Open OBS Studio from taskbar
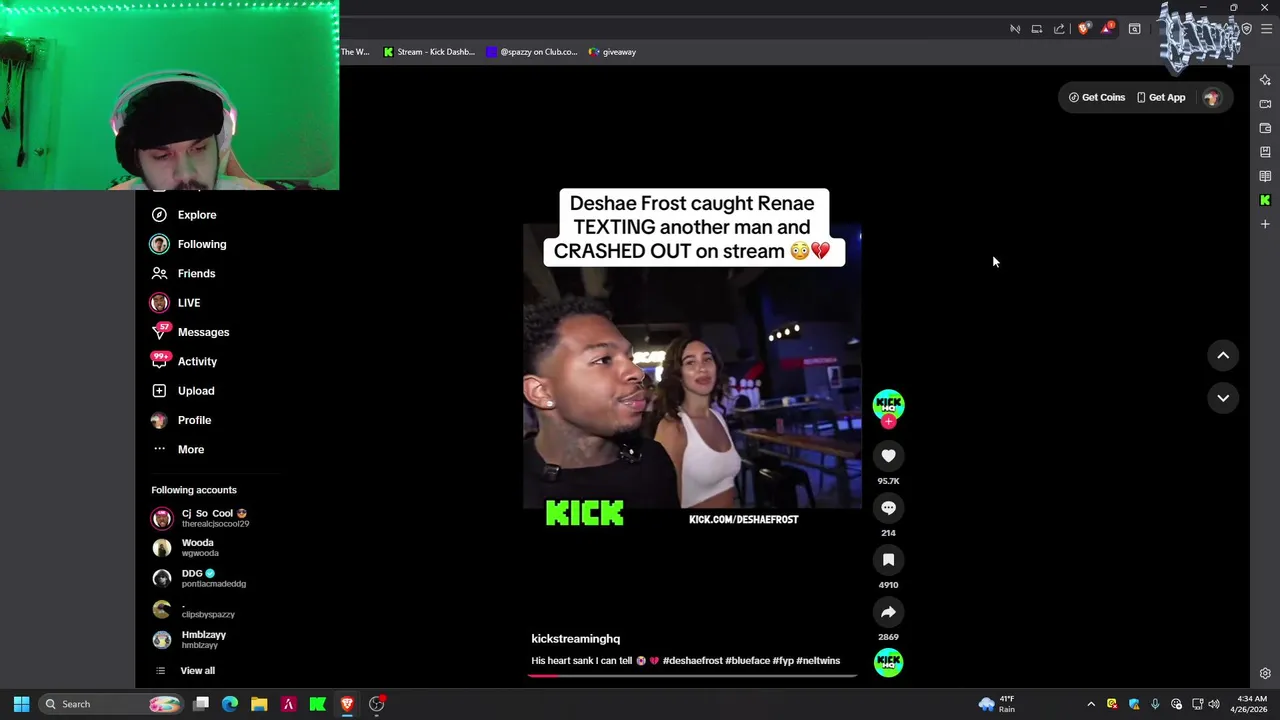Viewport: 1280px width, 720px height. coord(376,704)
